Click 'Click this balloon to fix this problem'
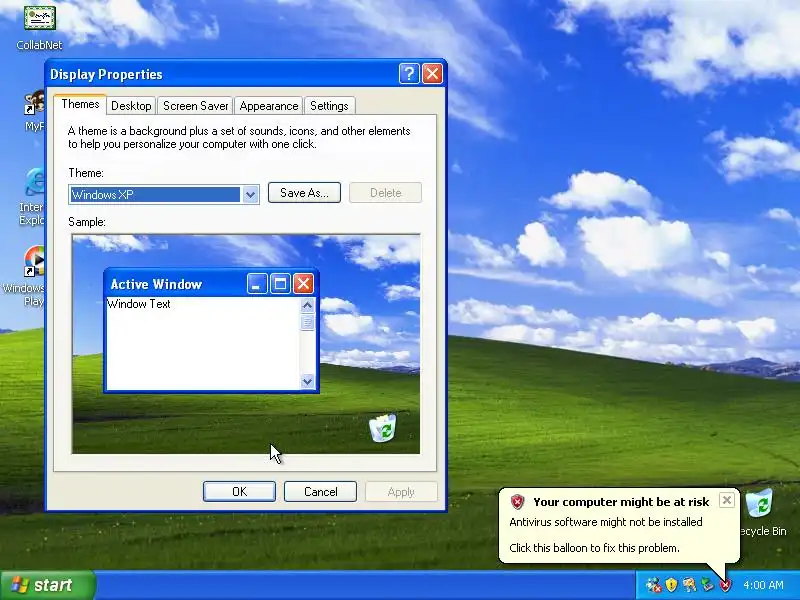 (594, 548)
